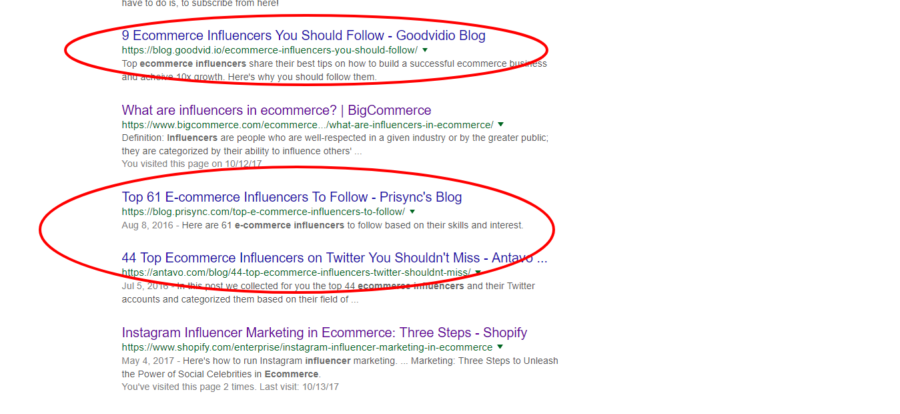
Task: Click the "You visited this page on 10/12/17" note
Action: [192, 164]
